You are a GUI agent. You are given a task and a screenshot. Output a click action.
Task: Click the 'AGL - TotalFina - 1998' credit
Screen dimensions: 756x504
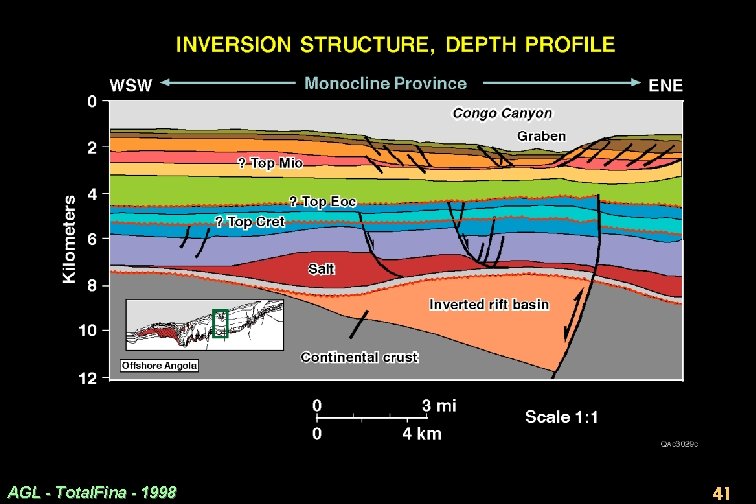[92, 492]
